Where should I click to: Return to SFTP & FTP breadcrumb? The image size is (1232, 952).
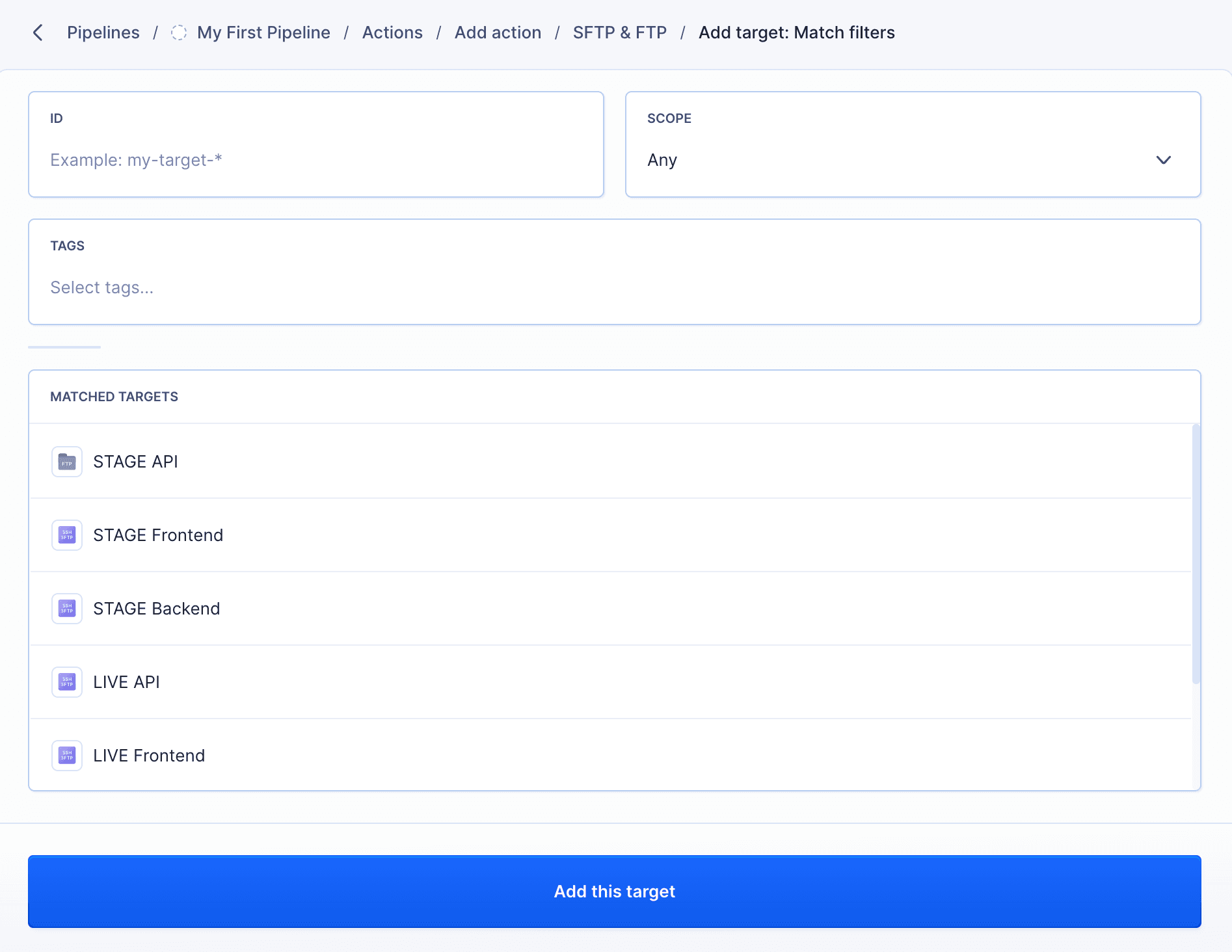620,33
